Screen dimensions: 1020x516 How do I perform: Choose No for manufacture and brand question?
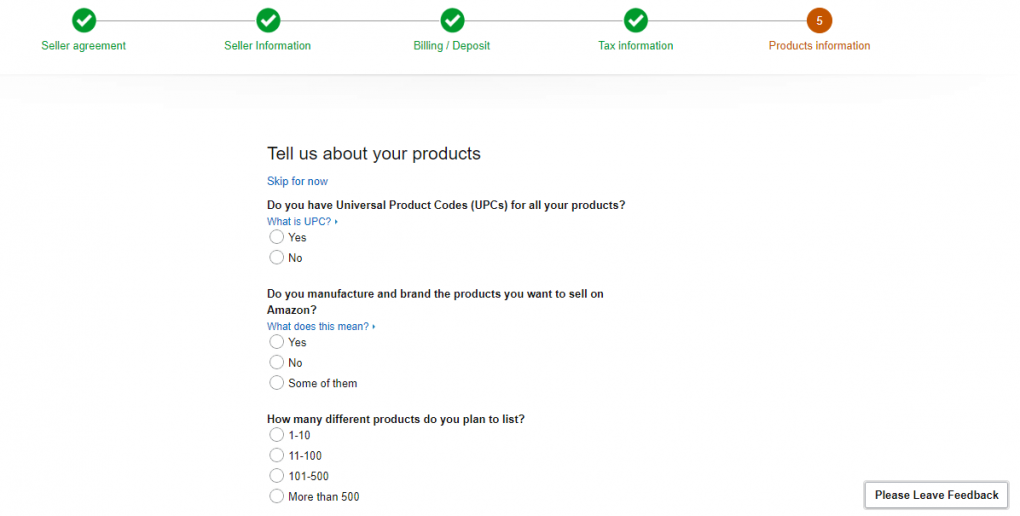(277, 363)
